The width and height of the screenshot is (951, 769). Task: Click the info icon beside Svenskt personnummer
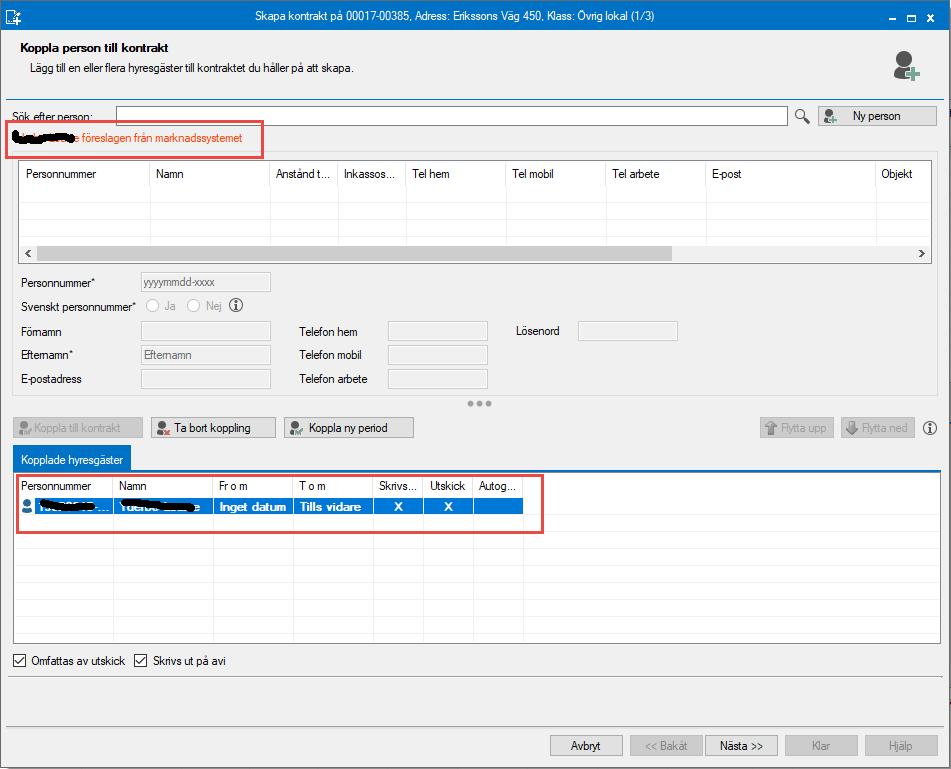[236, 306]
